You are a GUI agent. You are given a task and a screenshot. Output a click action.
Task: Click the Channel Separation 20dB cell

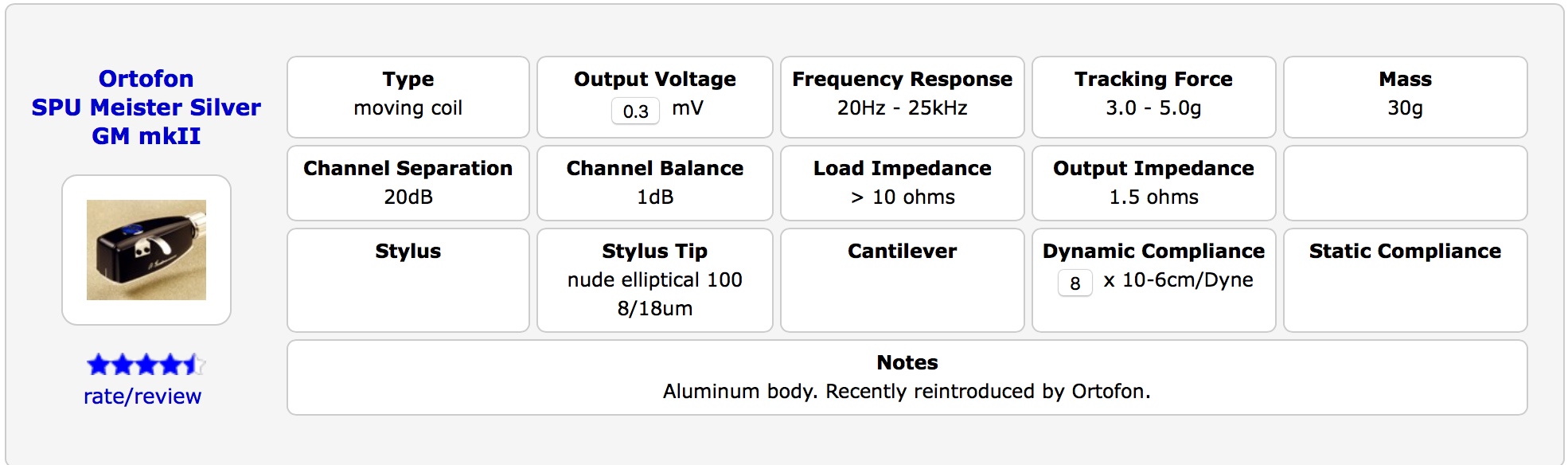(x=408, y=183)
